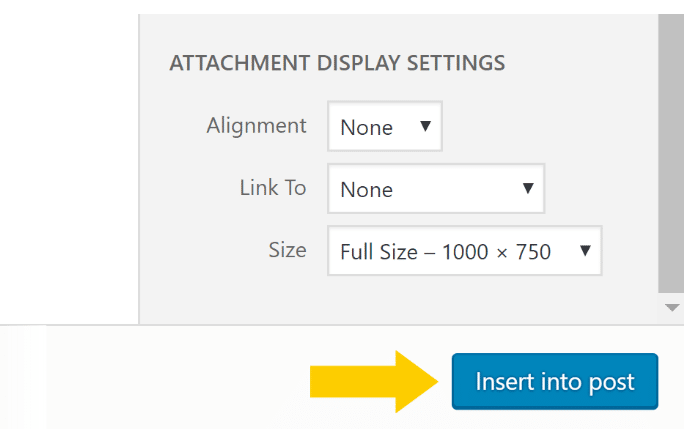Open the Size dropdown

click(x=465, y=251)
